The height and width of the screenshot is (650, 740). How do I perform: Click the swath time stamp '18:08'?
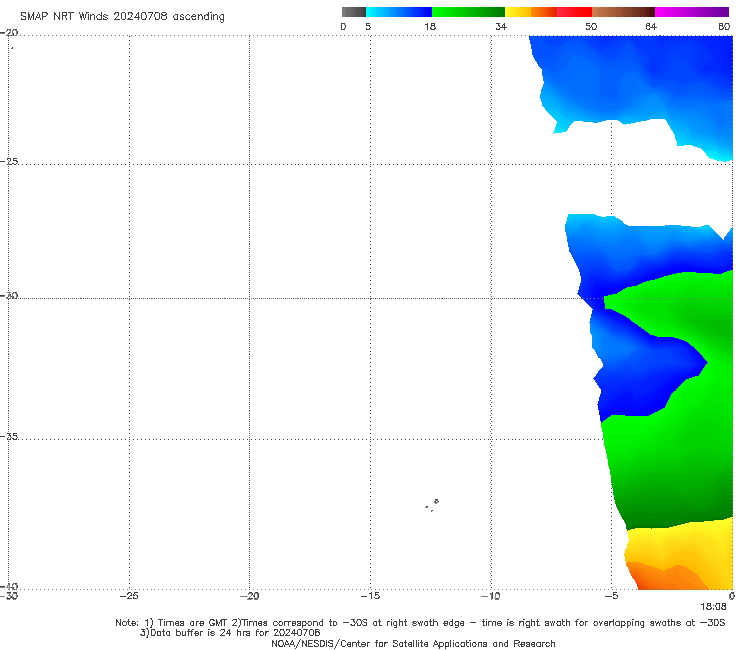coord(713,607)
